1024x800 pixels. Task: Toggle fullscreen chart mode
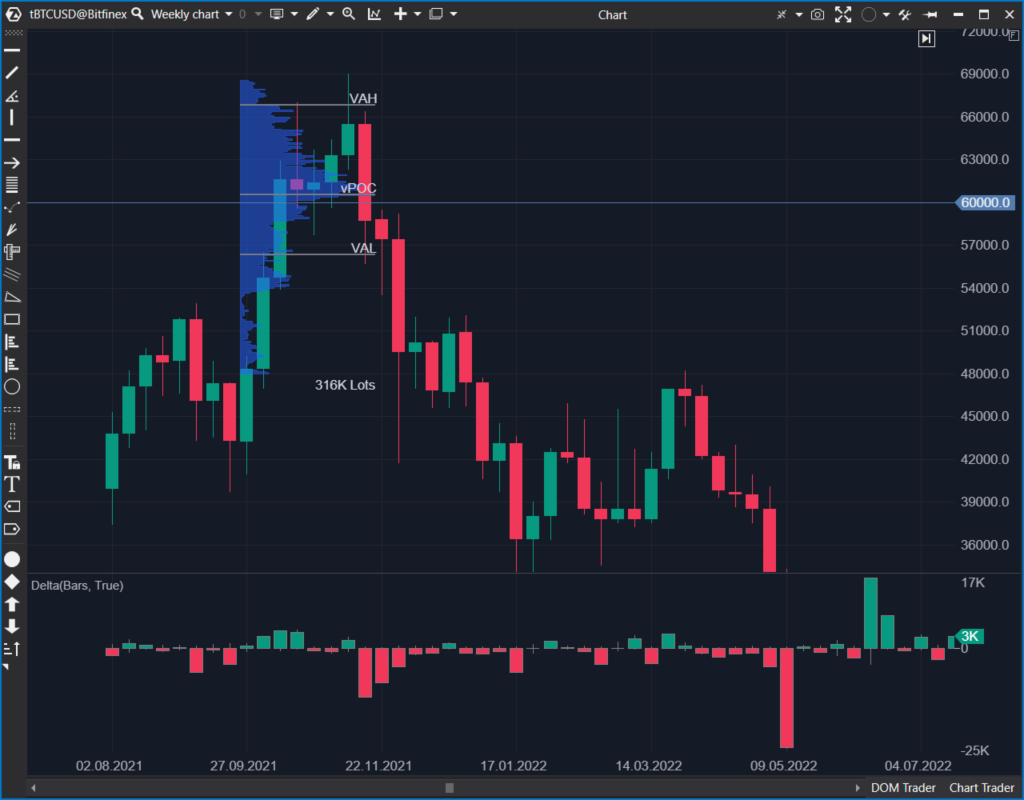pyautogui.click(x=844, y=14)
